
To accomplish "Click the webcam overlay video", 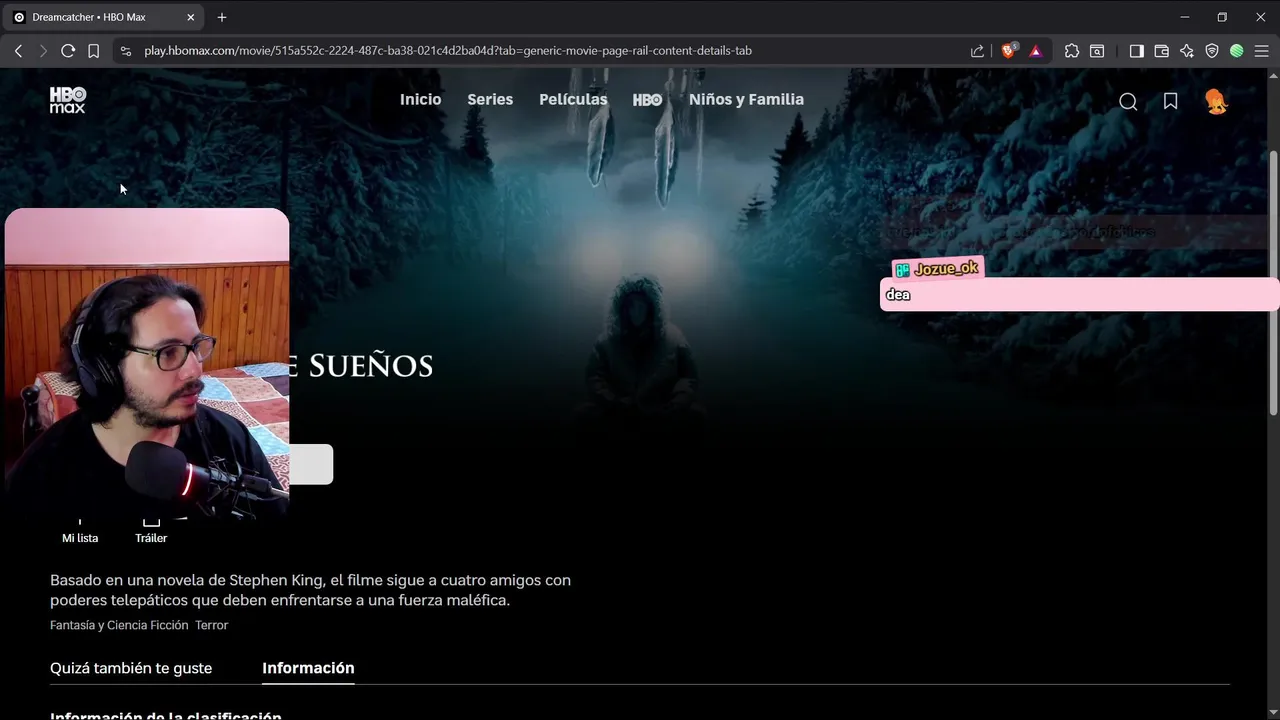I will click(x=147, y=362).
